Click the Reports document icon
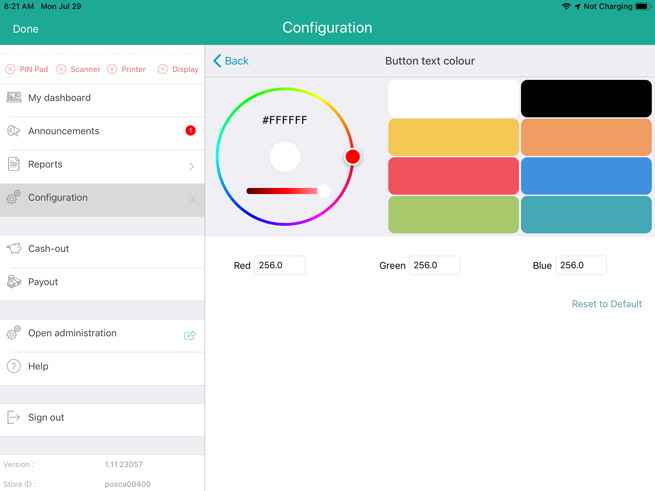 click(x=14, y=164)
